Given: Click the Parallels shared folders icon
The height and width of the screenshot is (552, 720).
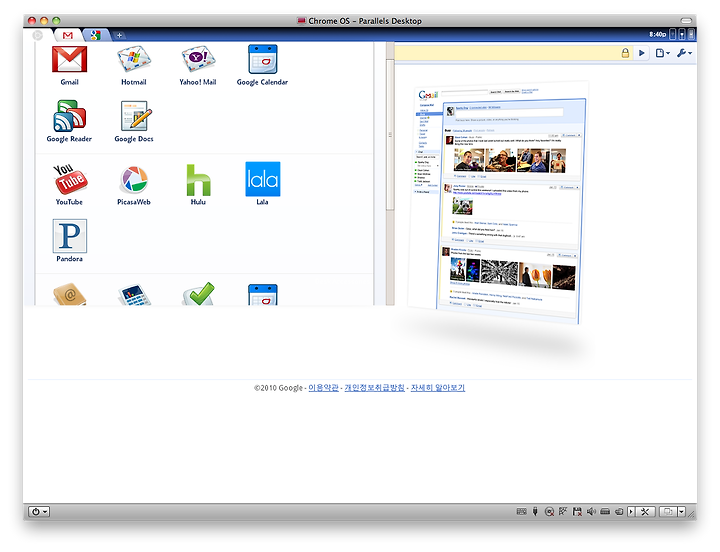Looking at the screenshot, I should (619, 512).
